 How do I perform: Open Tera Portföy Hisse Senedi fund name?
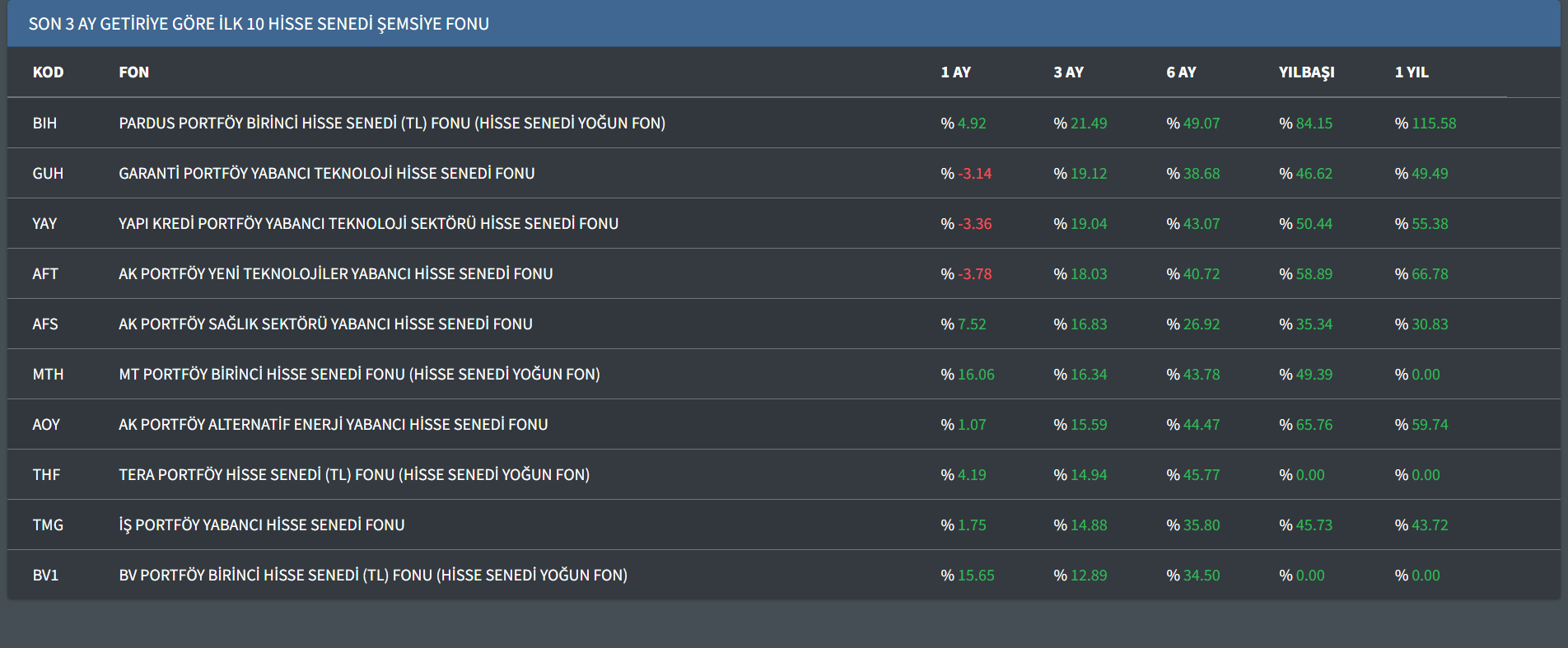pos(354,475)
